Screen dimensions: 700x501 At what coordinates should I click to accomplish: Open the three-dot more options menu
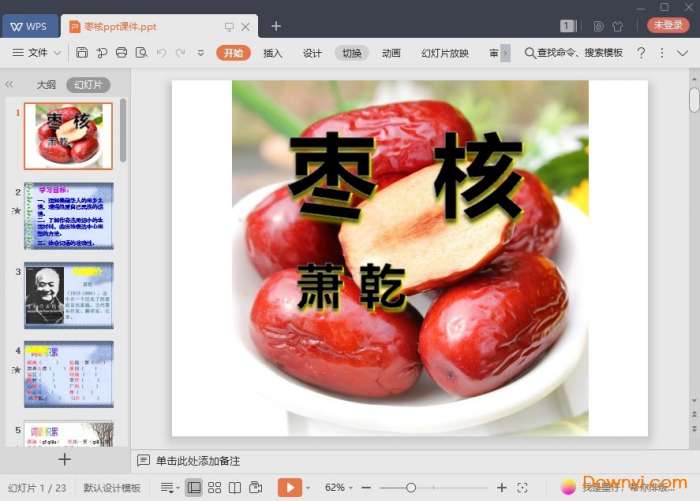click(662, 53)
